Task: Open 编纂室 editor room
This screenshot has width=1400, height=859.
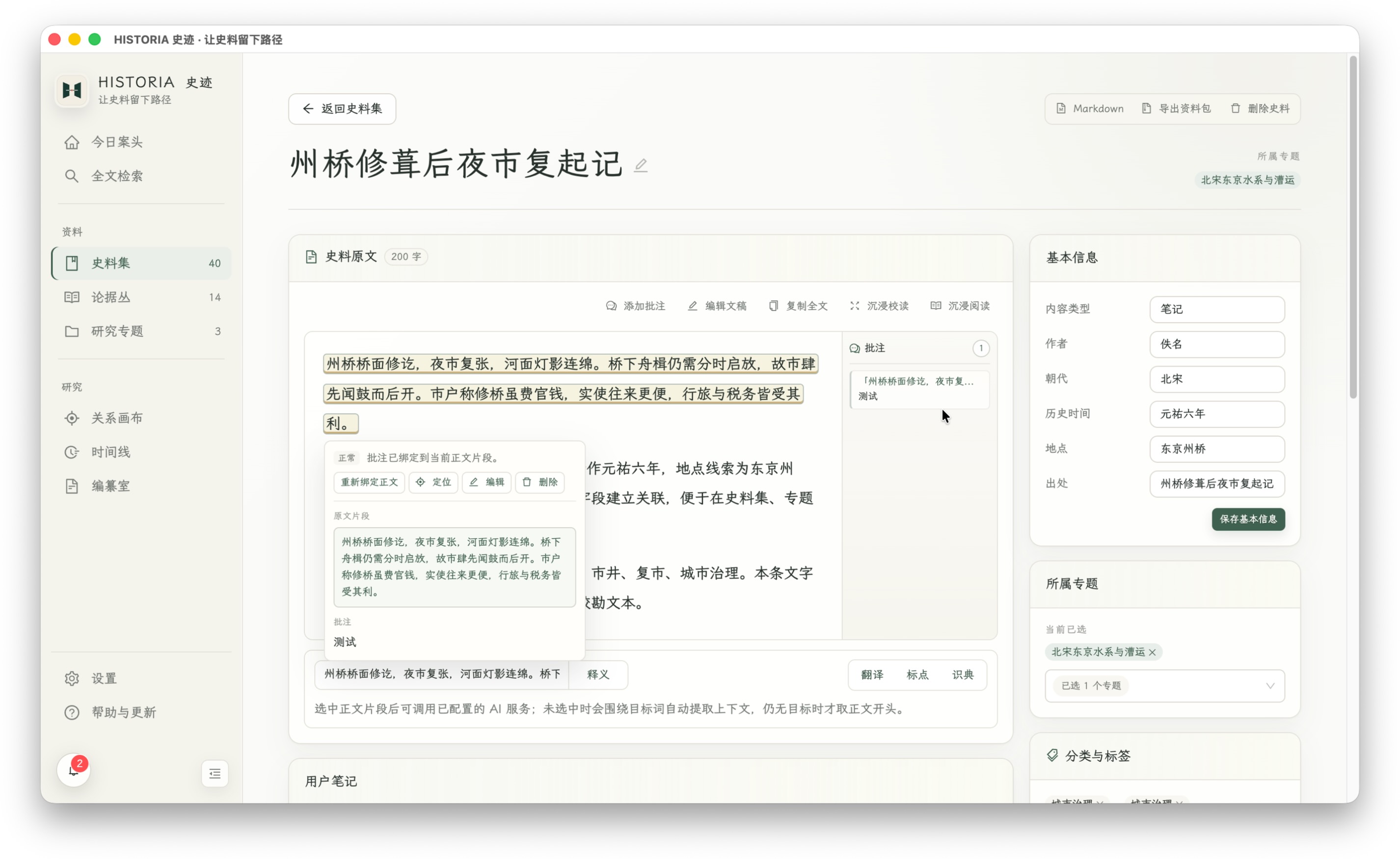Action: pos(141,486)
